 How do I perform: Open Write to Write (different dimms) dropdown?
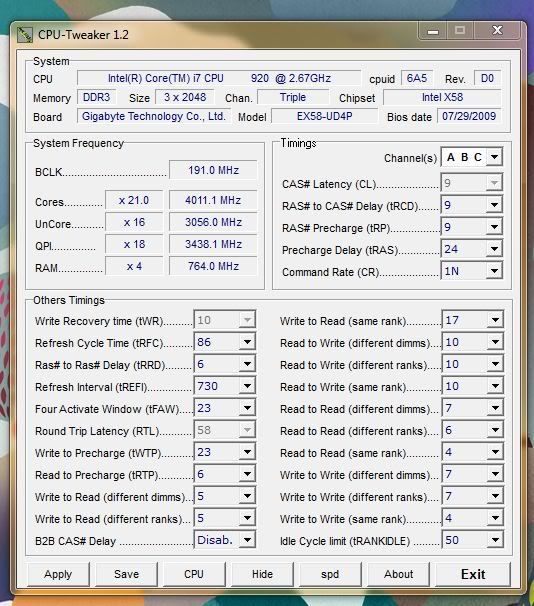[473, 474]
